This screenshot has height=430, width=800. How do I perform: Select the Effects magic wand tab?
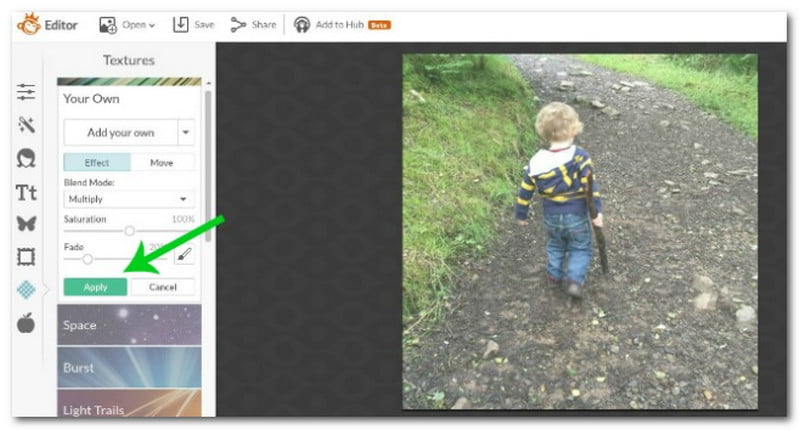26,124
